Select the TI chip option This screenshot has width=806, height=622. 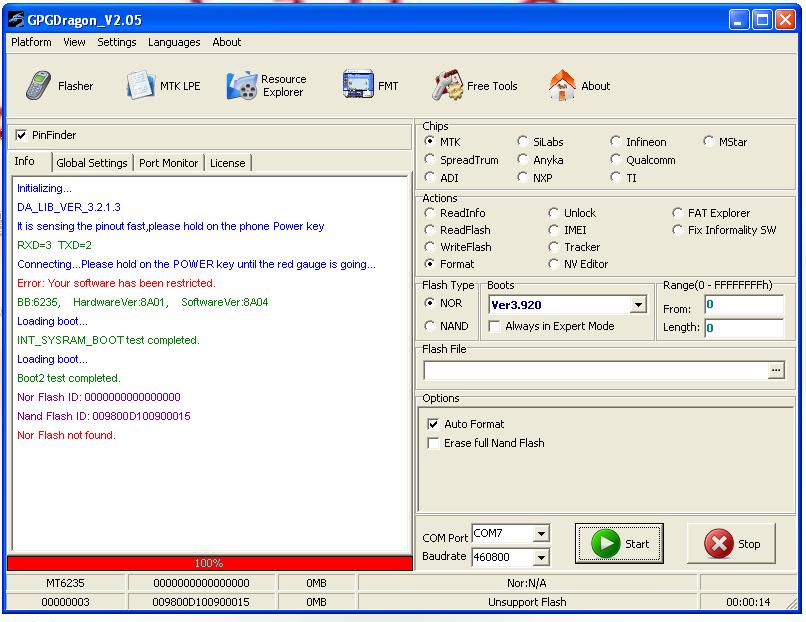[615, 177]
